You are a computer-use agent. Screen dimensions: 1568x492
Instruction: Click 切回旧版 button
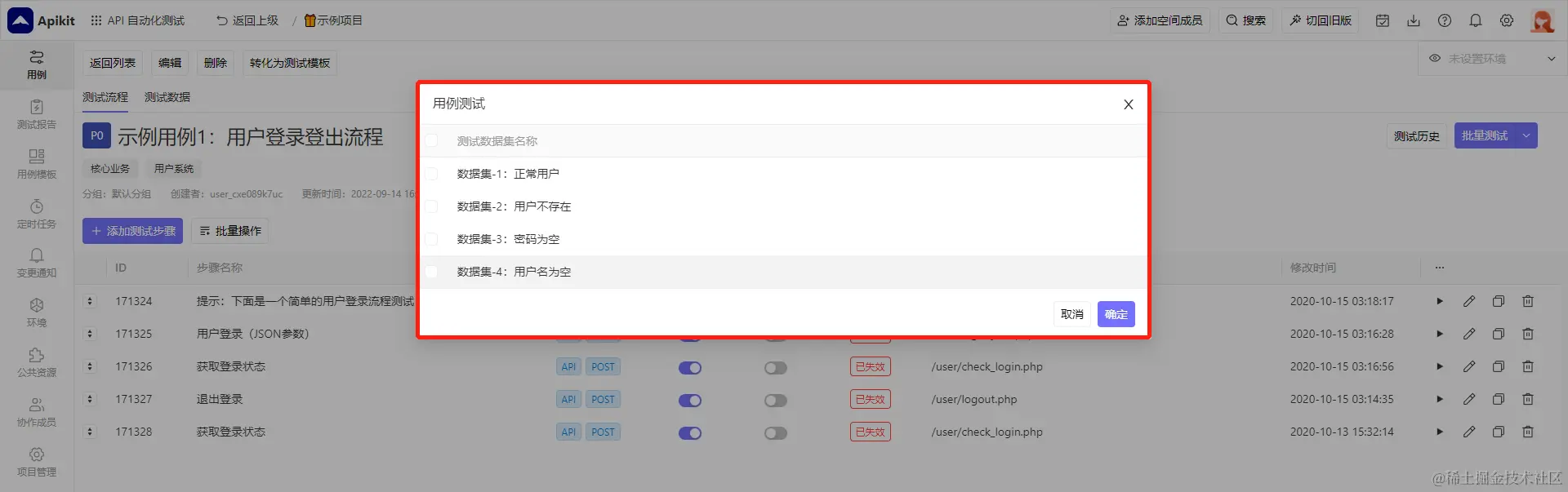pos(1320,20)
